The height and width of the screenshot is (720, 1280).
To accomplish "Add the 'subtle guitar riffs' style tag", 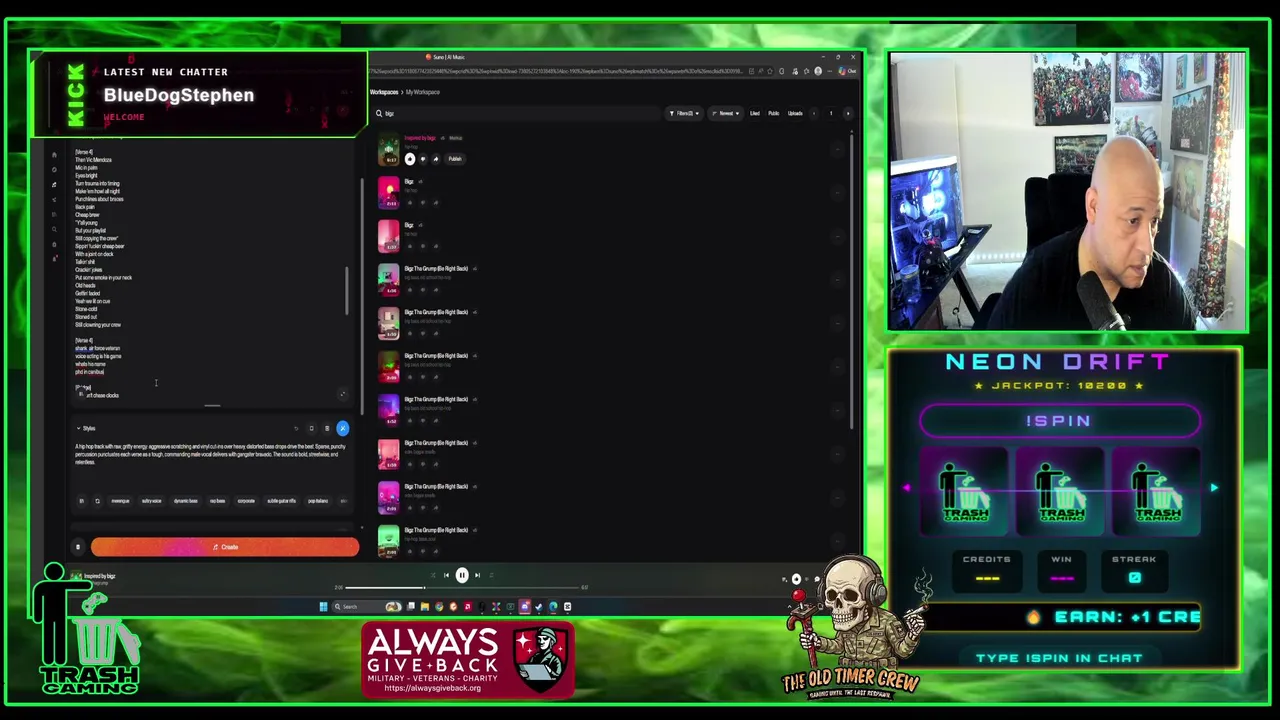I will tap(282, 501).
